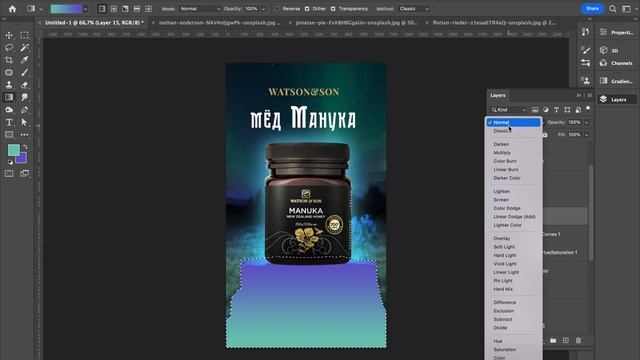Filter layers by type T icon
The width and height of the screenshot is (640, 360).
click(x=556, y=110)
